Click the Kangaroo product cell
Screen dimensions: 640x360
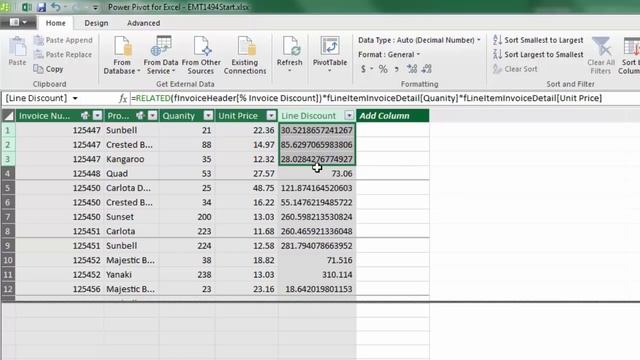pyautogui.click(x=131, y=159)
